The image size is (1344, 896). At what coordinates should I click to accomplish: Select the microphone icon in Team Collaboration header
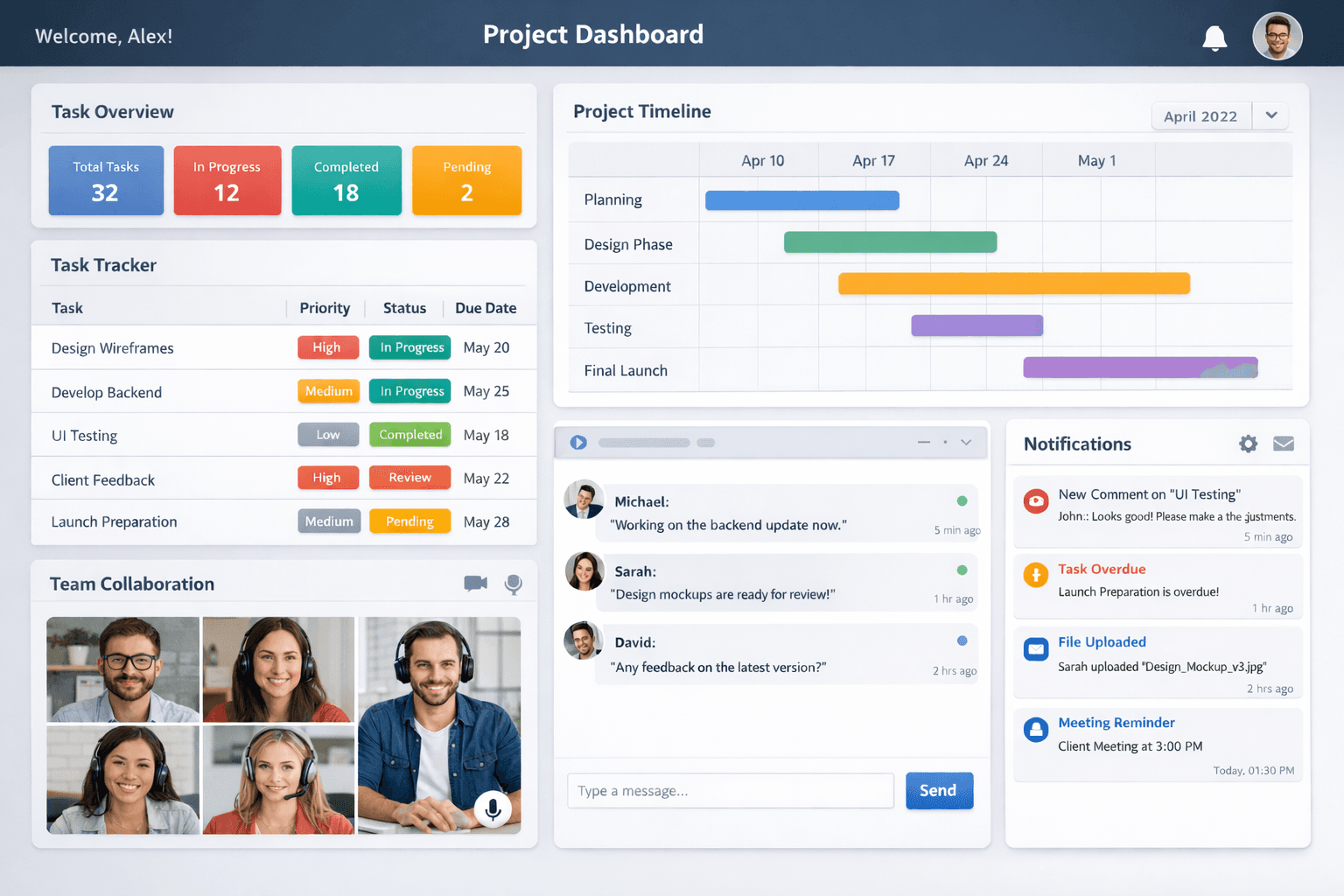click(513, 584)
